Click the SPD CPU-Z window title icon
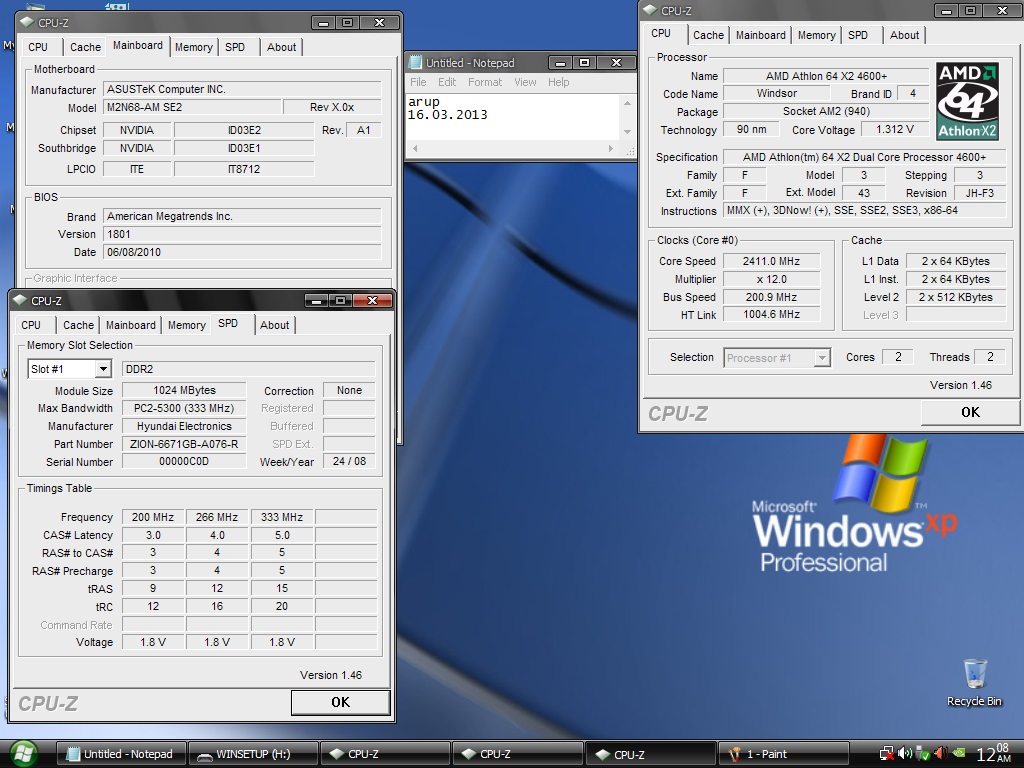This screenshot has width=1024, height=768. pos(20,300)
